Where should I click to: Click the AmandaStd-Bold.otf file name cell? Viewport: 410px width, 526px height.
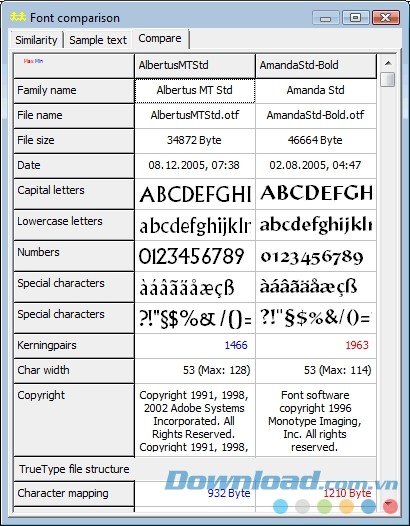click(x=316, y=116)
